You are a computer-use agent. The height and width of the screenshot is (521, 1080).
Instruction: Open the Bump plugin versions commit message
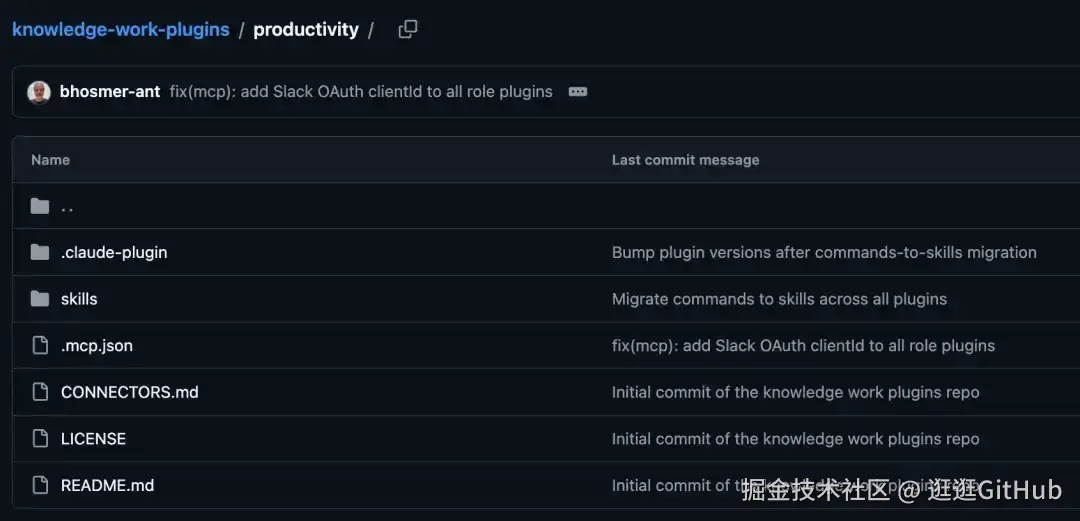click(x=824, y=252)
